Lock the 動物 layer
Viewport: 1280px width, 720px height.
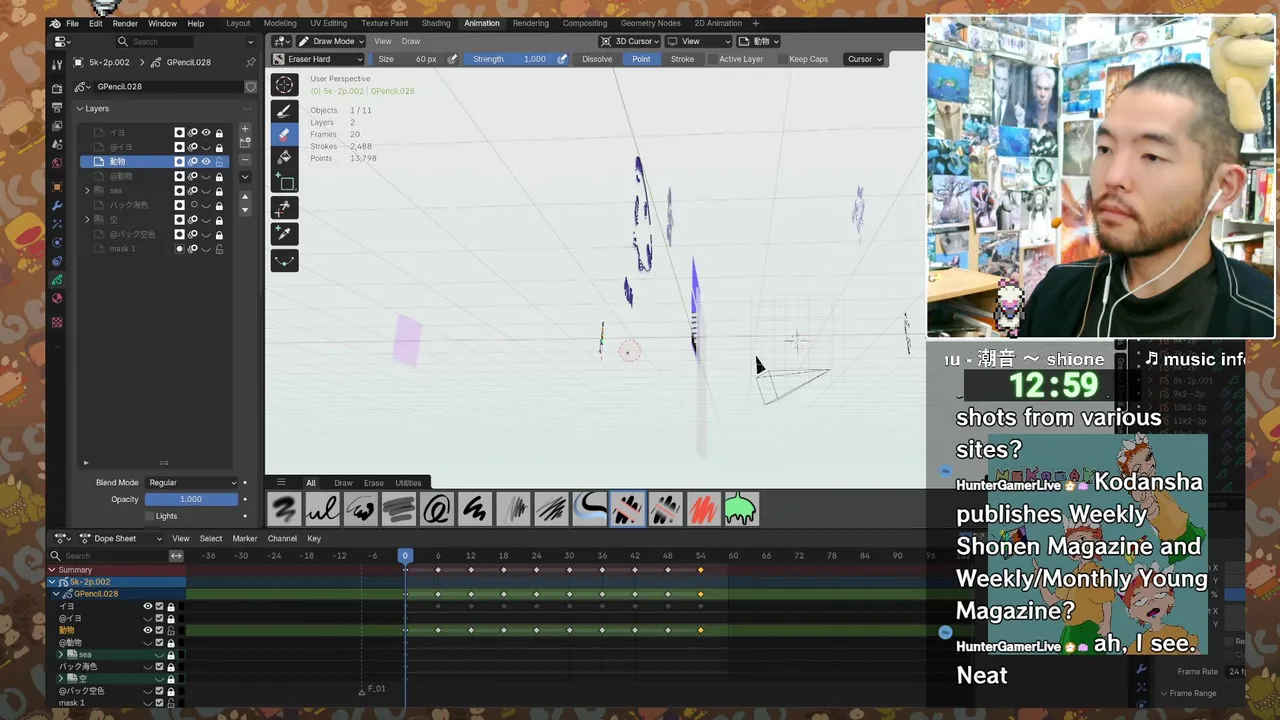tap(219, 161)
